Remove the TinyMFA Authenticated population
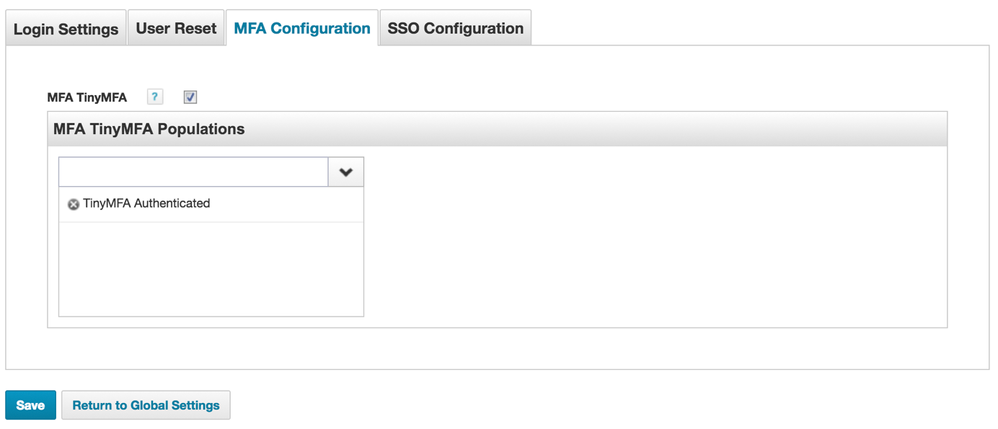Image resolution: width=998 pixels, height=429 pixels. [73, 204]
